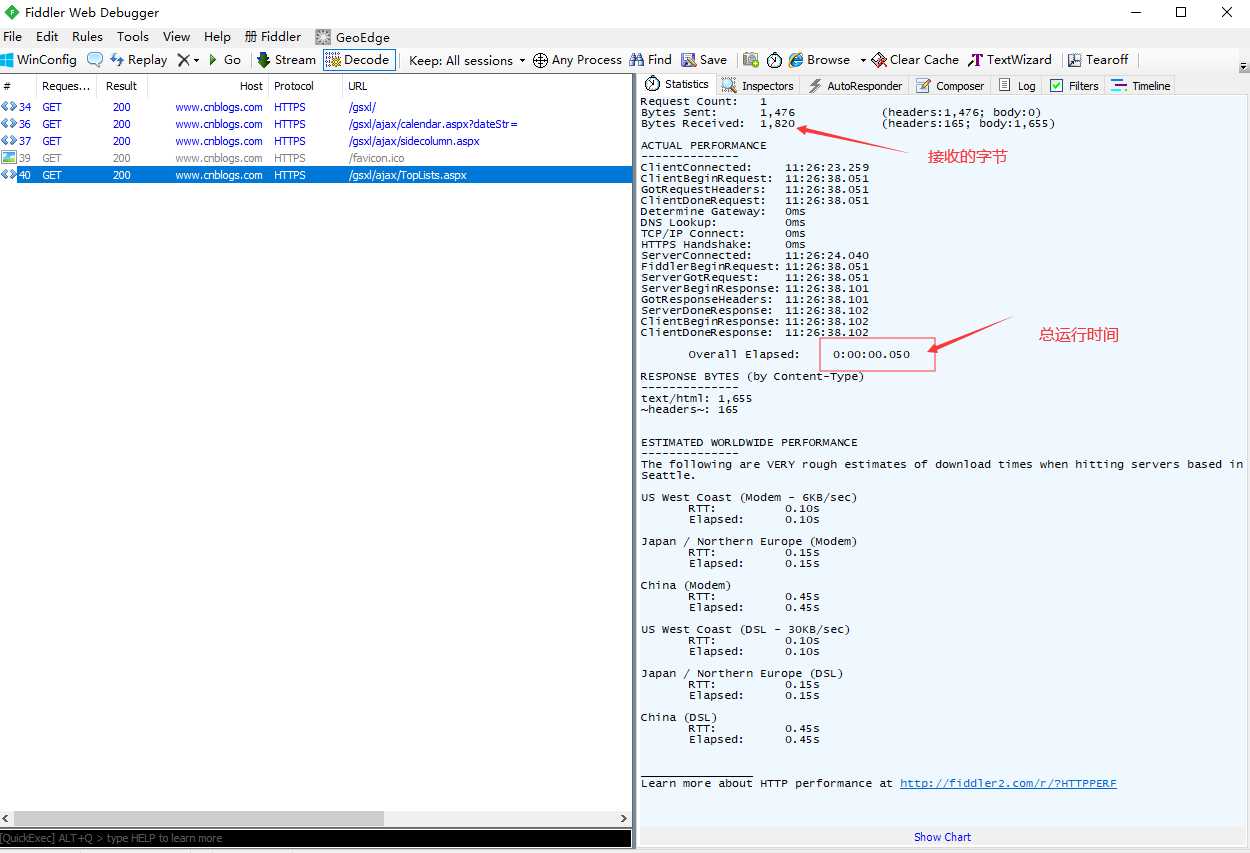Click the Any Process target picker

577,60
